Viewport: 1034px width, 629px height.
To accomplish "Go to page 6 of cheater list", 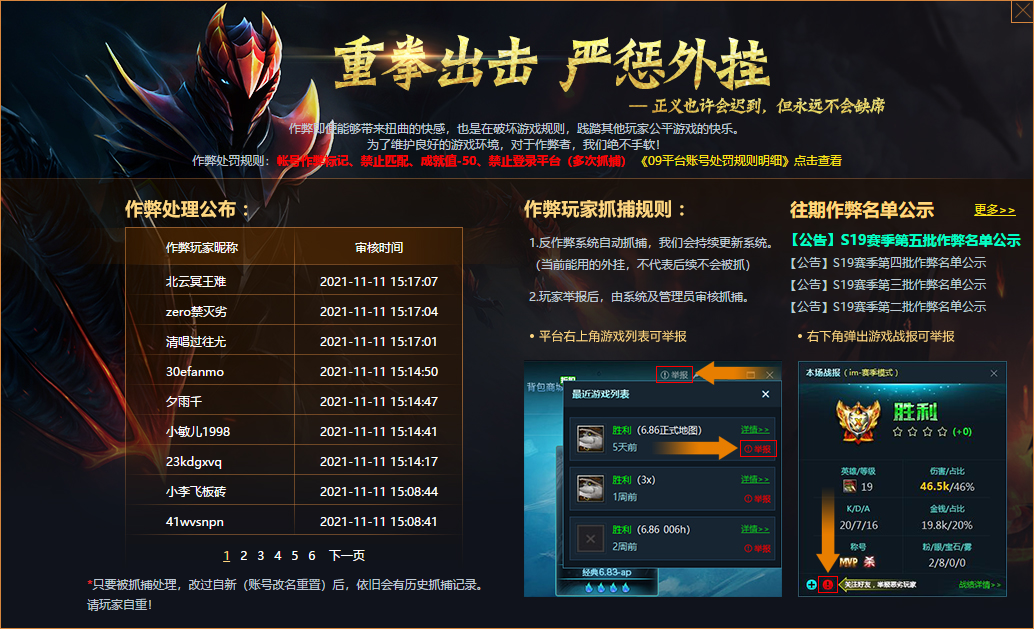I will tap(312, 555).
